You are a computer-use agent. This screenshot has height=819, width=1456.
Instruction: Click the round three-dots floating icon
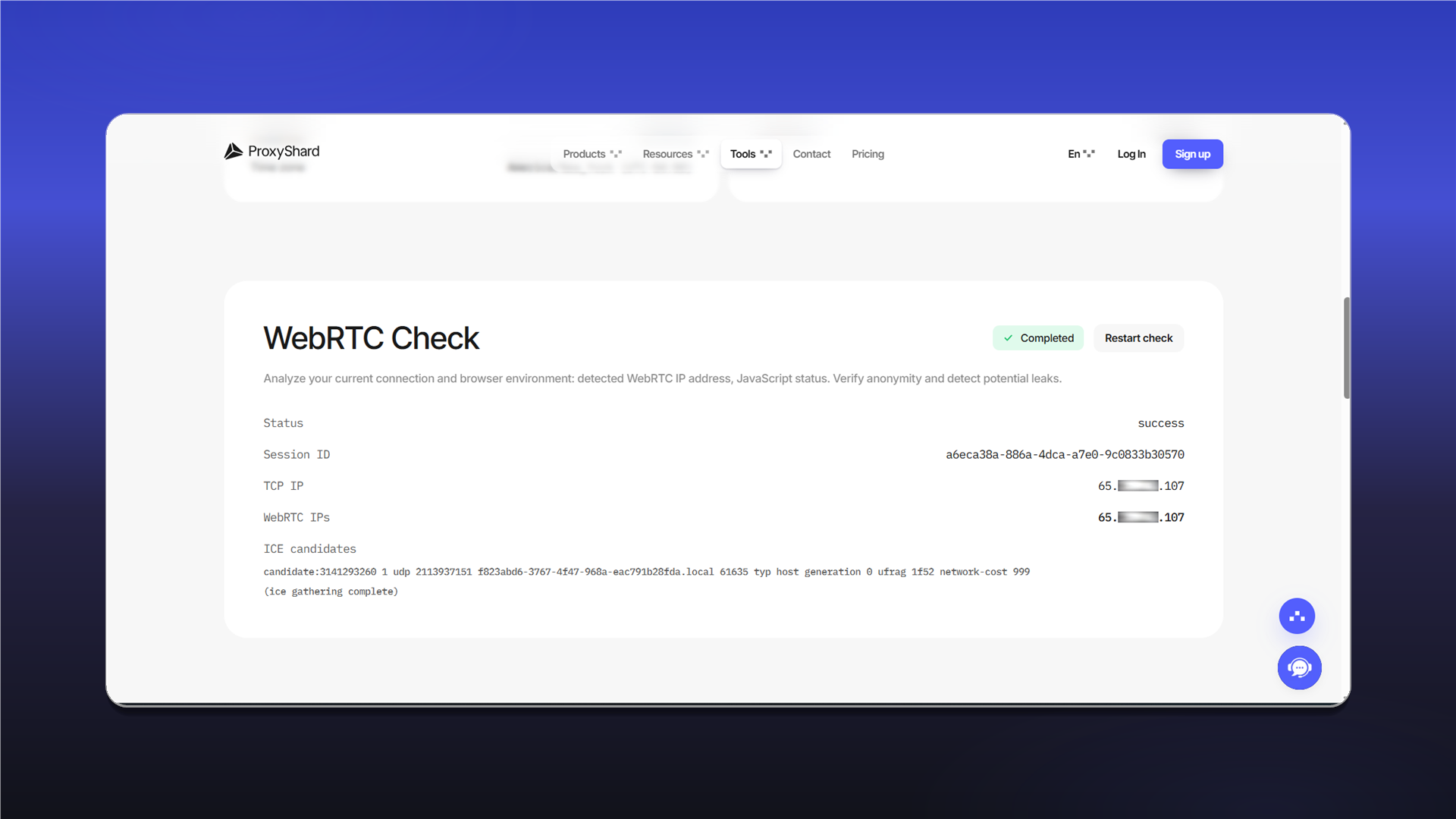pyautogui.click(x=1297, y=616)
